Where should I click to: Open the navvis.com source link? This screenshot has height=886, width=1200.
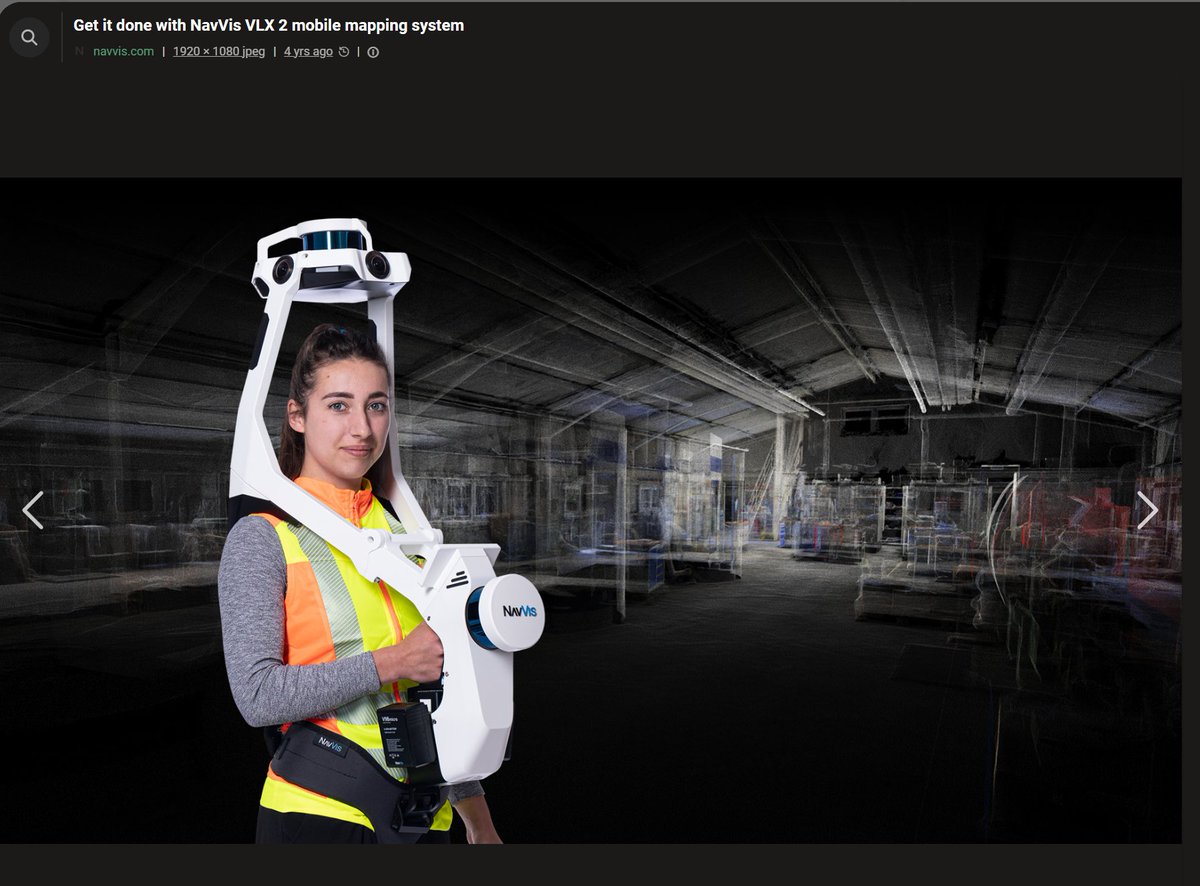(x=123, y=51)
